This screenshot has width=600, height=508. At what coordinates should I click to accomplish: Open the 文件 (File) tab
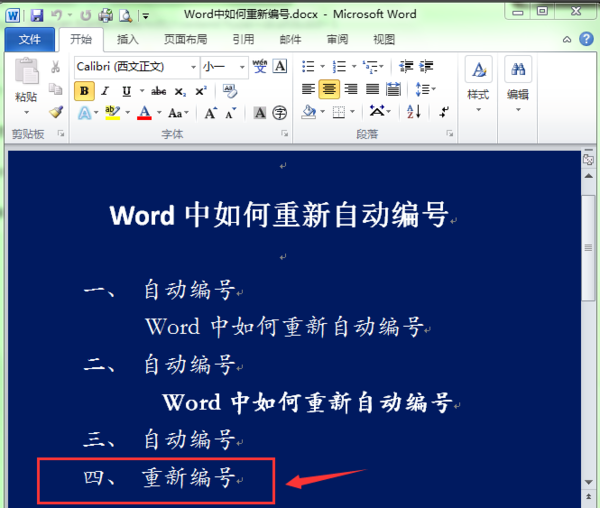click(29, 39)
